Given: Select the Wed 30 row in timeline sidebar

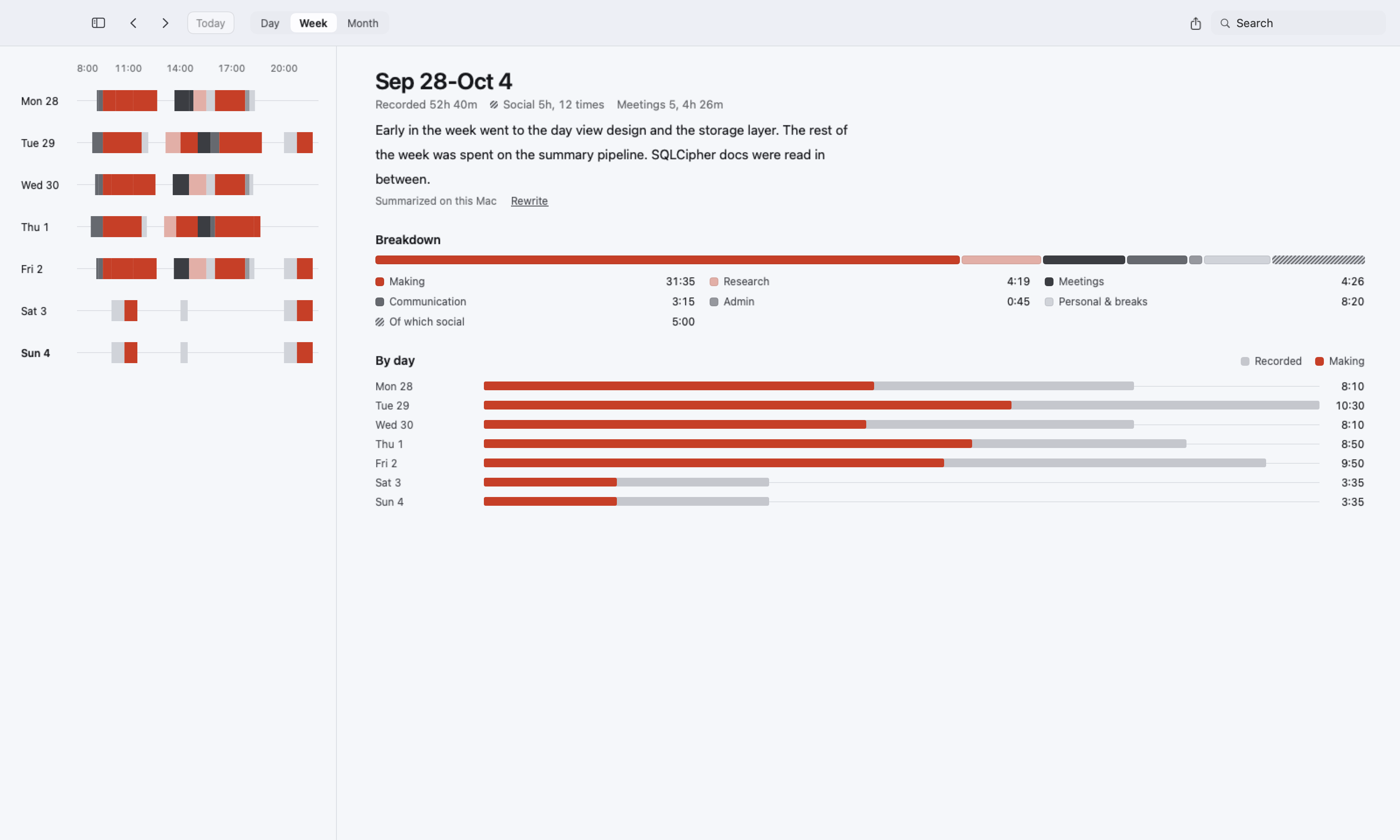Looking at the screenshot, I should tap(168, 185).
